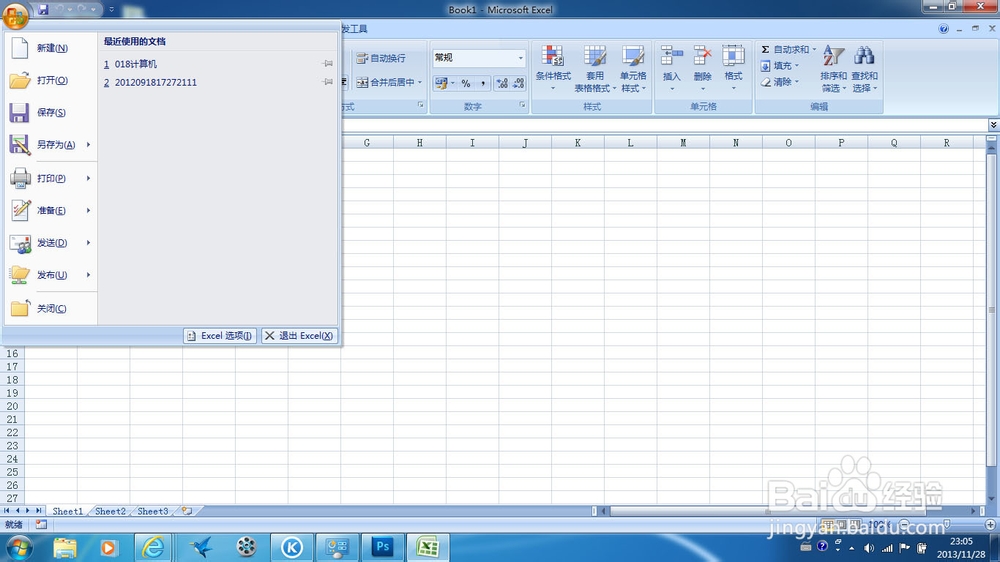Open the number format (常规) combo box
This screenshot has height=562, width=1000.
tap(479, 57)
